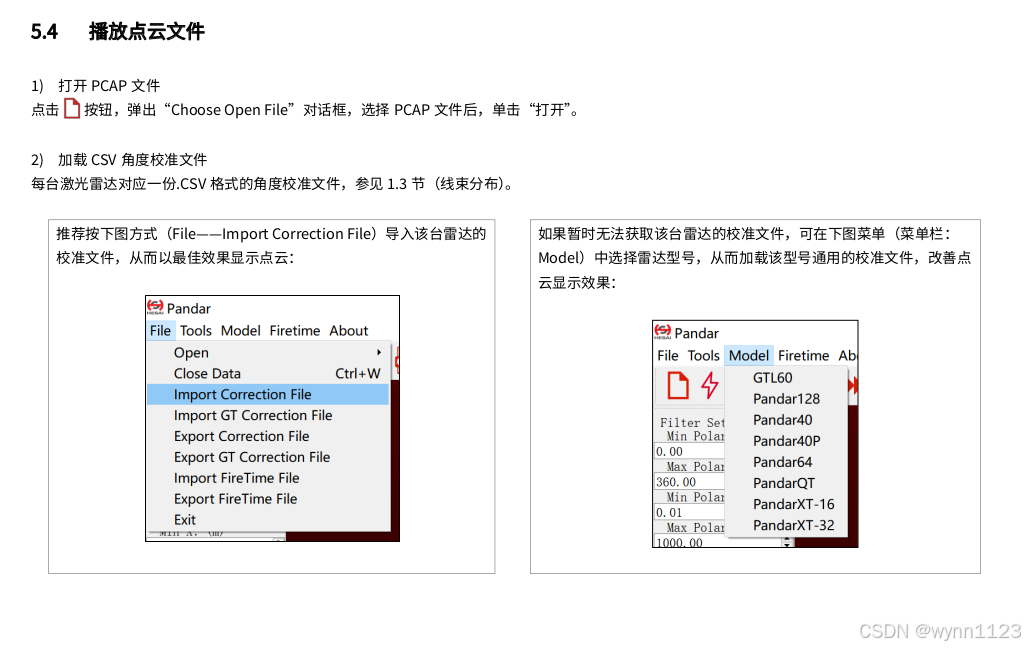Click the Hesai logo icon in the right Pandar title bar
This screenshot has height=649, width=1025.
click(663, 332)
